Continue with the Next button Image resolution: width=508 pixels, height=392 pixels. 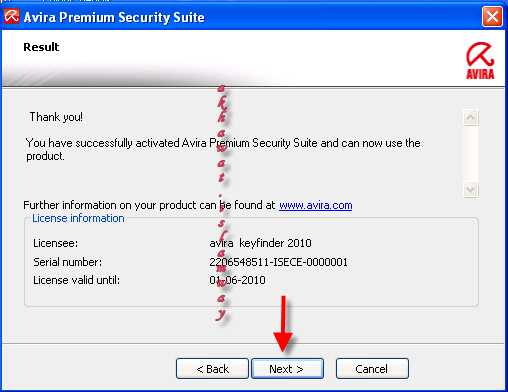click(x=287, y=369)
